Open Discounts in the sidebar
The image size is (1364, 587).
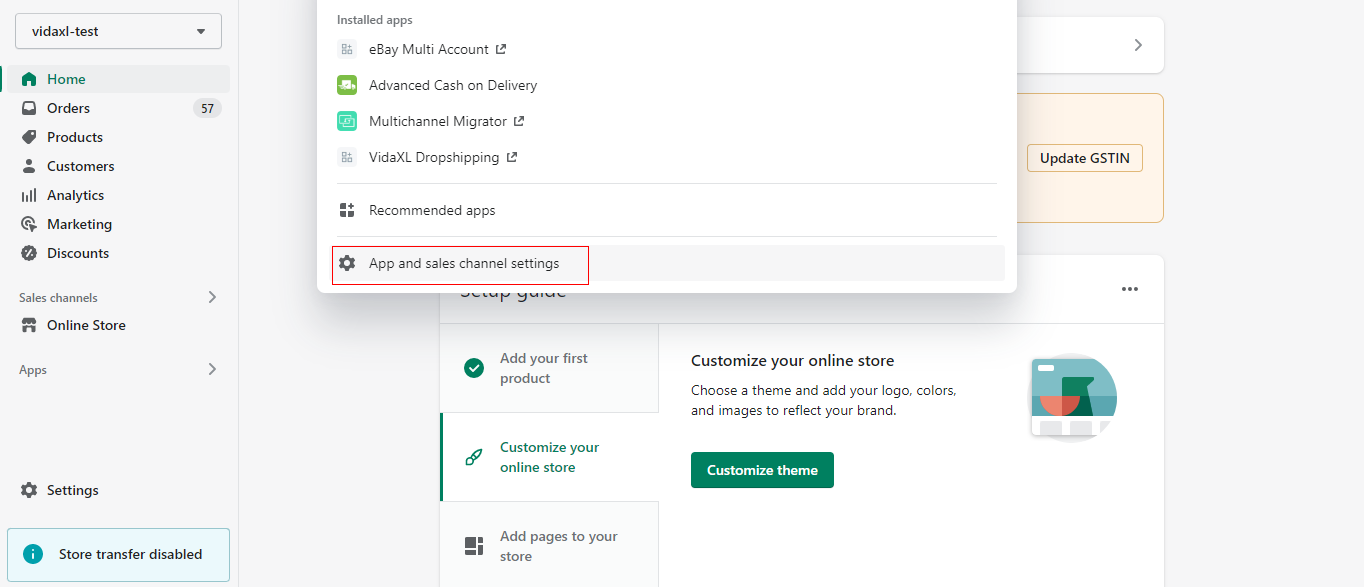[118, 253]
